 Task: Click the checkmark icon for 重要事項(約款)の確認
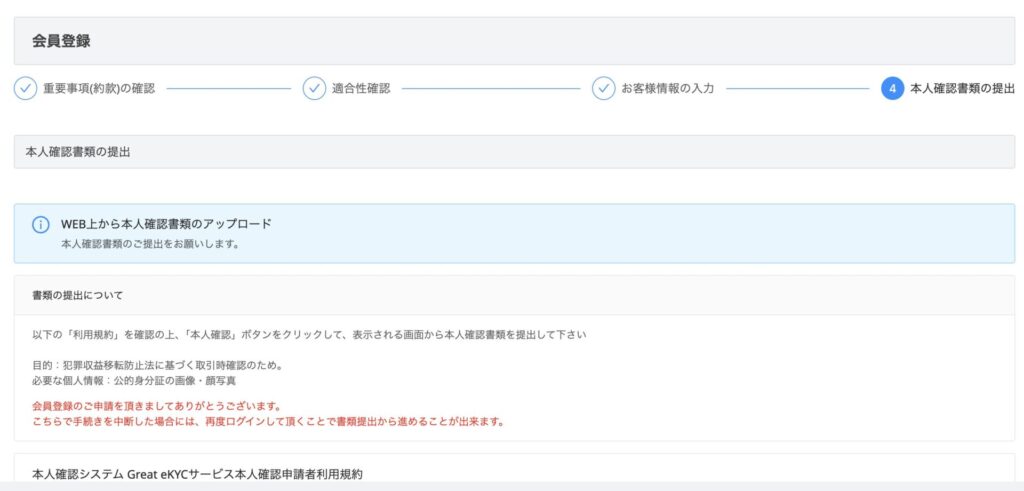pyautogui.click(x=25, y=88)
